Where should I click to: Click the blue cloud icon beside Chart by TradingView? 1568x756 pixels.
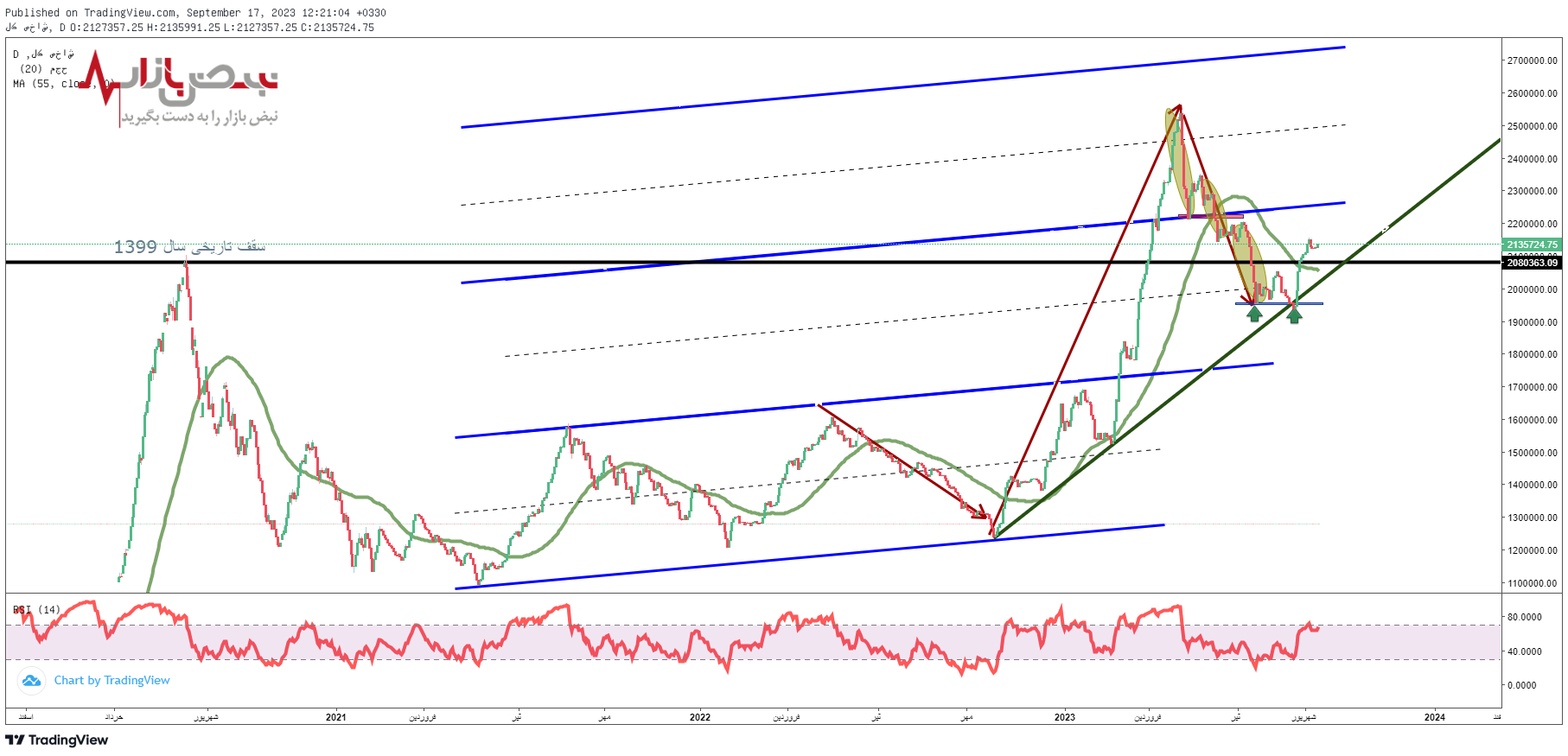(x=31, y=681)
